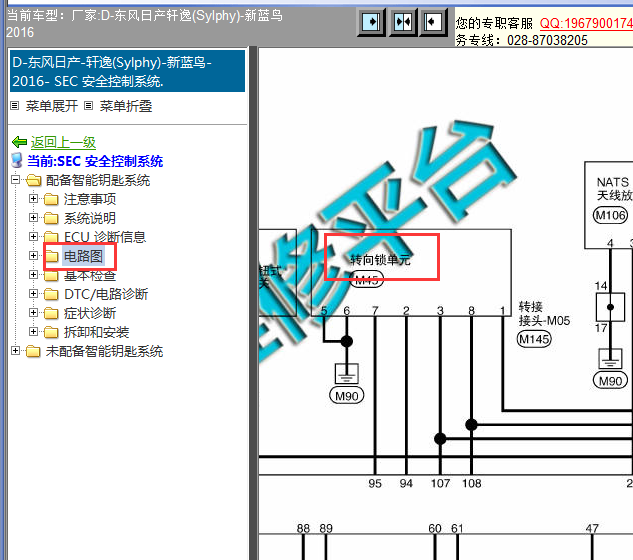Click folder icon of 未配备智能钥匙系统
Image resolution: width=633 pixels, height=560 pixels.
pyautogui.click(x=33, y=351)
